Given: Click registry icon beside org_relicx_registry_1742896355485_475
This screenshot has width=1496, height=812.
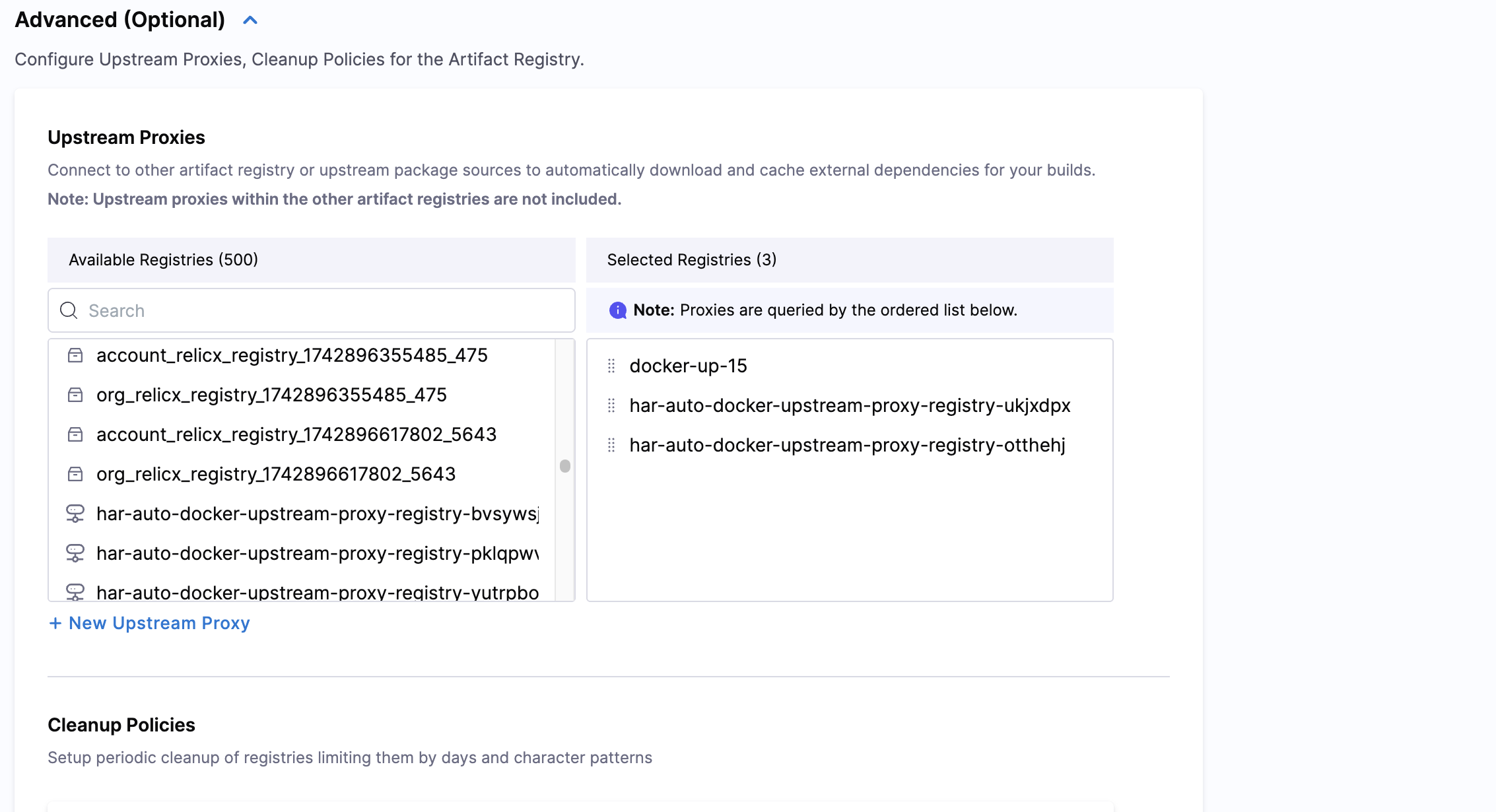Looking at the screenshot, I should pos(75,395).
